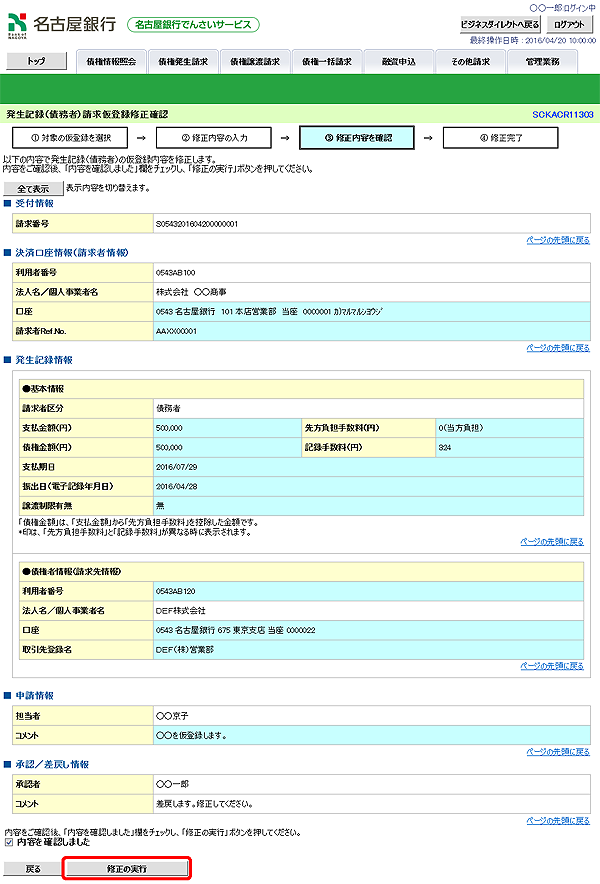
Task: Click creditor user number 0543AB120
Action: point(175,591)
